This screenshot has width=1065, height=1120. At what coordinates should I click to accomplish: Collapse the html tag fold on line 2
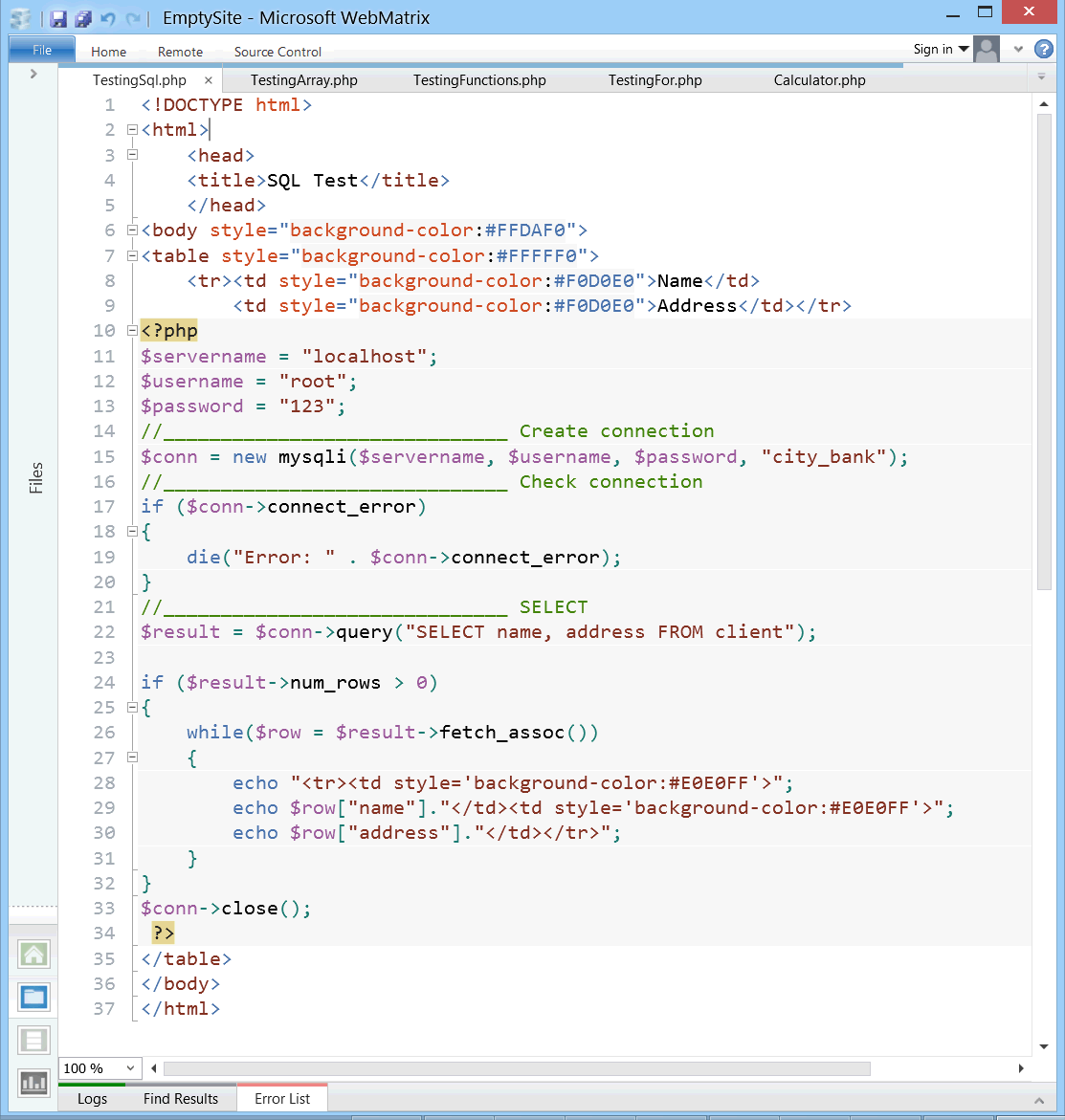[132, 130]
